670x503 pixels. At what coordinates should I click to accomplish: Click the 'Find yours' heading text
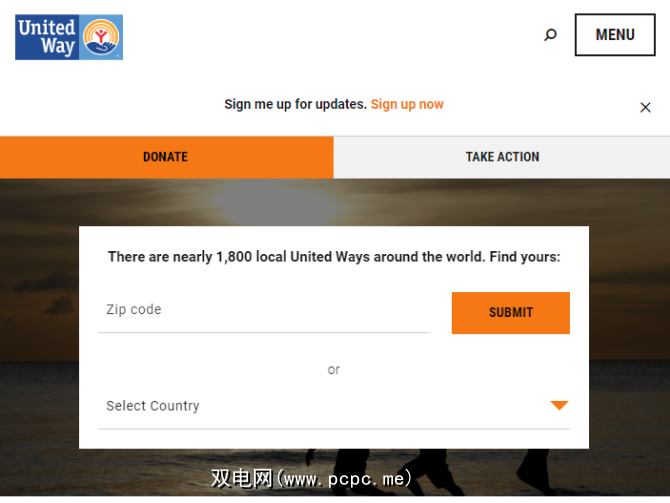click(x=525, y=257)
